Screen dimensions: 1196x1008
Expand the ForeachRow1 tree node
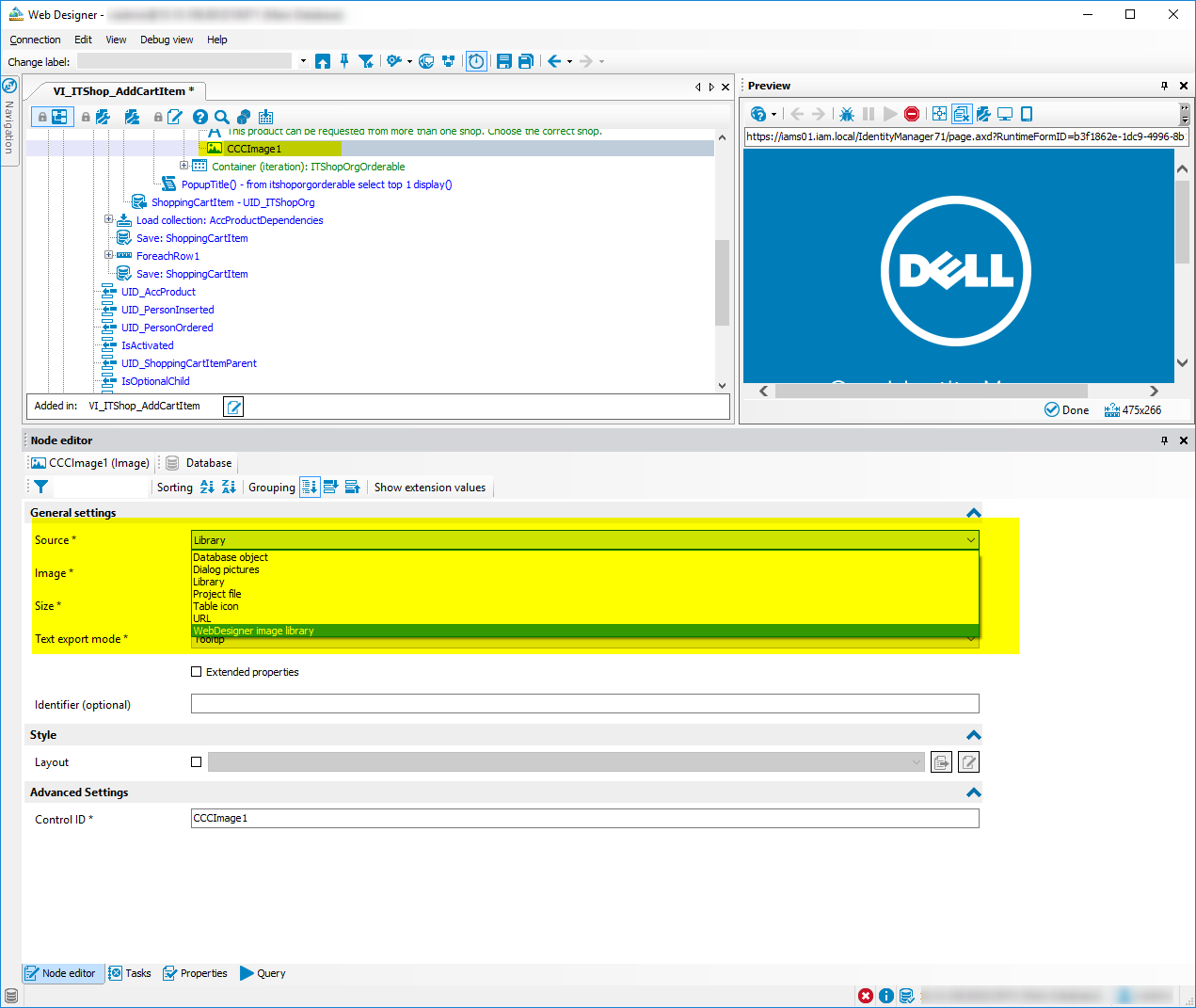coord(109,255)
